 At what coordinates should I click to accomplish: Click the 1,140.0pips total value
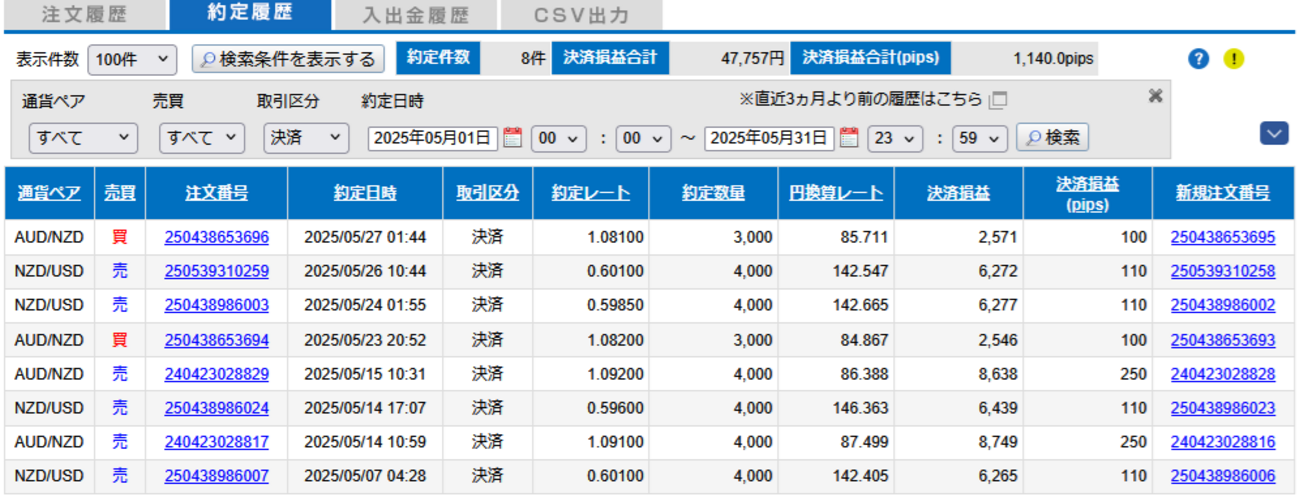coord(1053,59)
